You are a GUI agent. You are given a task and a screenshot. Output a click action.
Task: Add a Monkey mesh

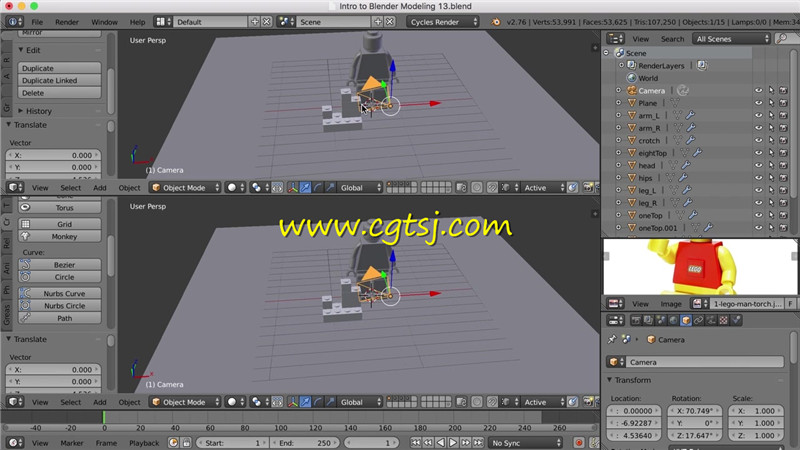click(59, 236)
